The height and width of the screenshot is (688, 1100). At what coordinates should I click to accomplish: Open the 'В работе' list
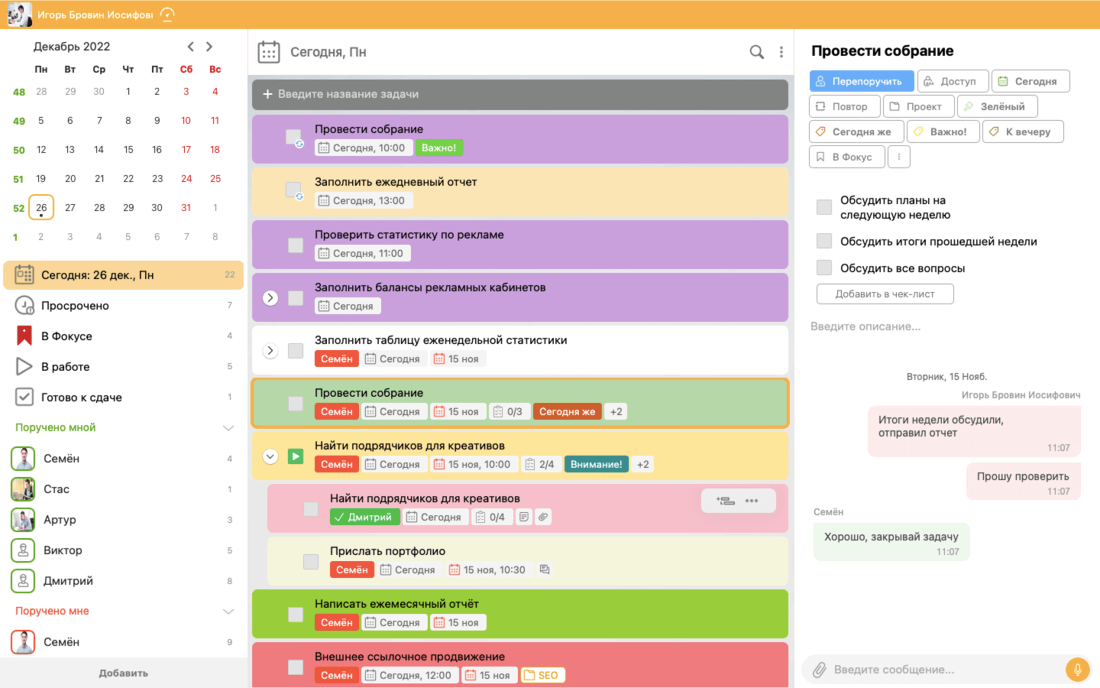(123, 367)
